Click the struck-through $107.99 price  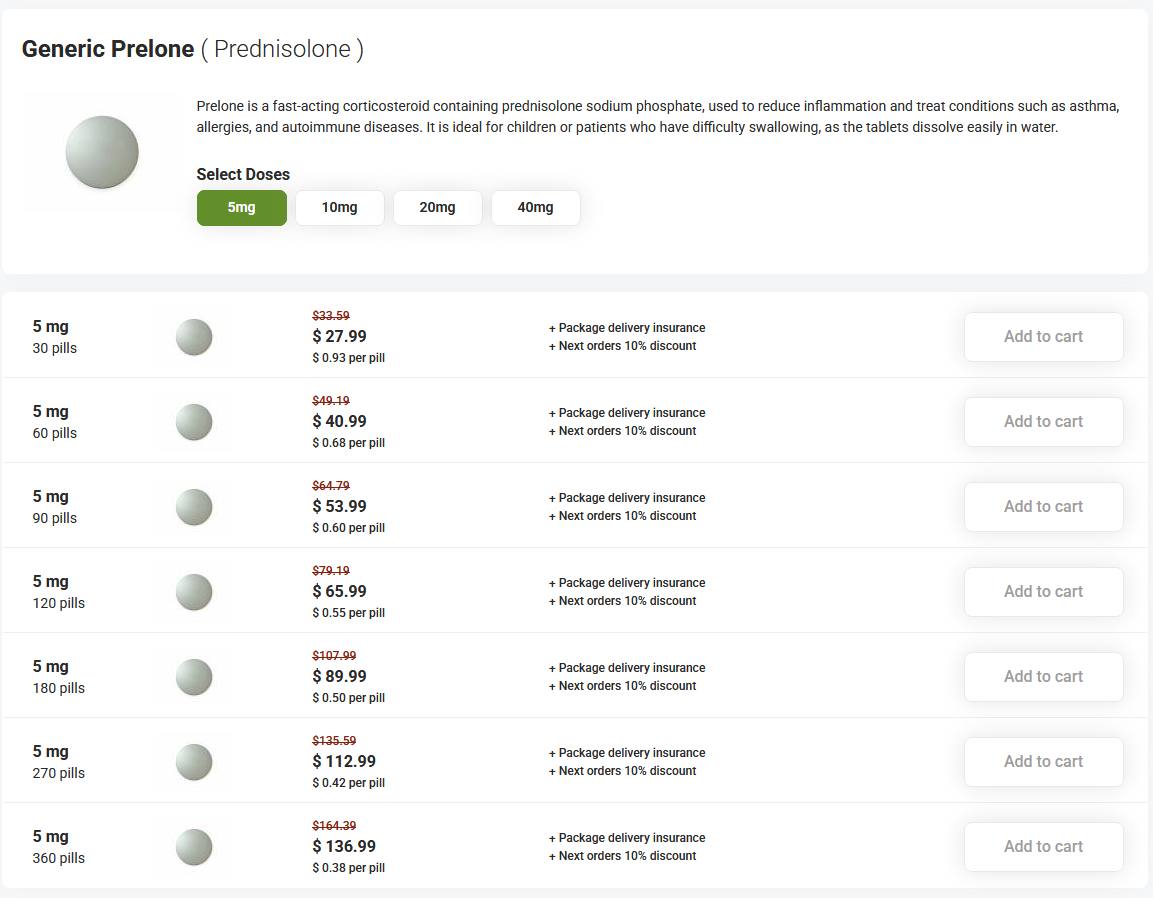(x=334, y=655)
